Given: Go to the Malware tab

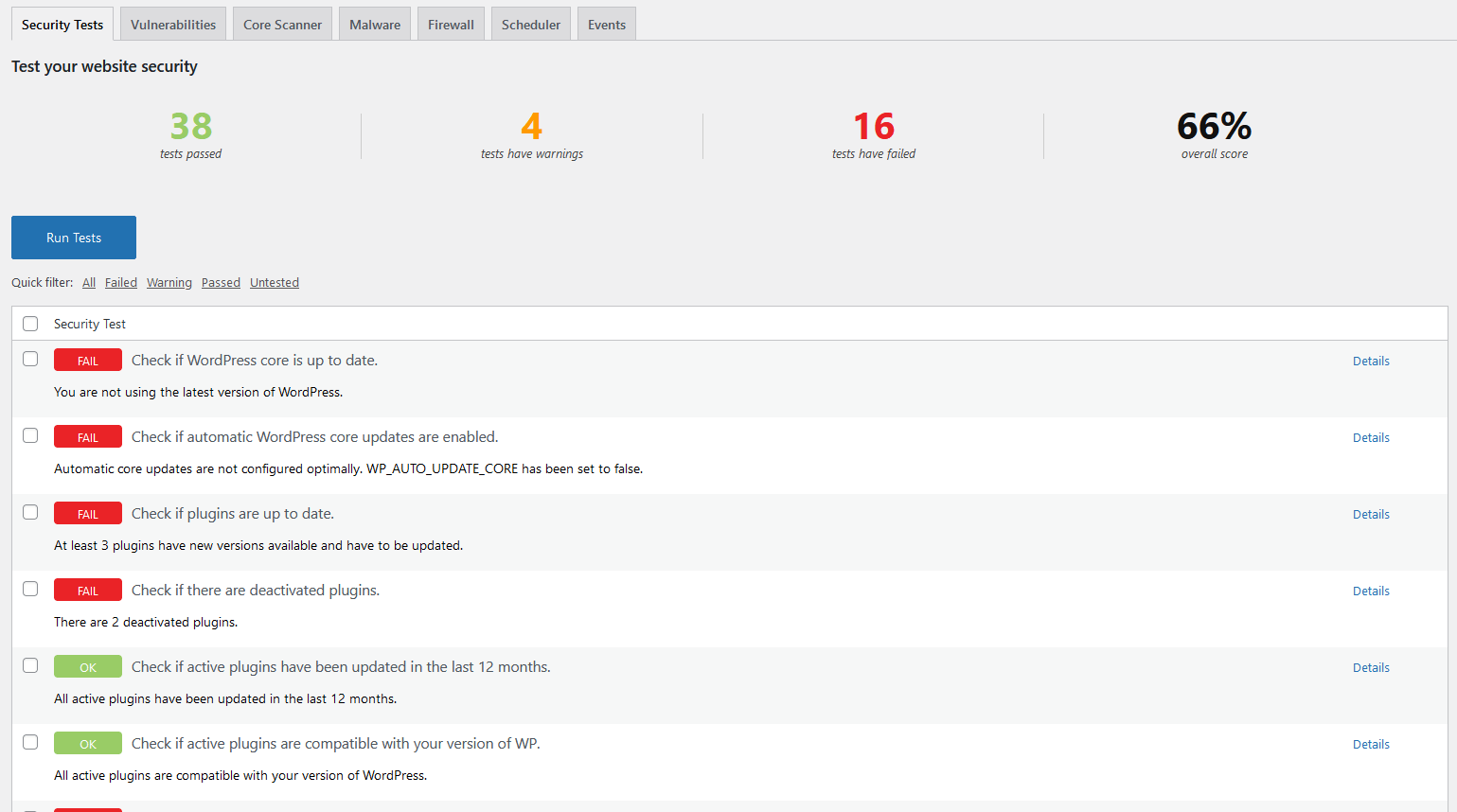Looking at the screenshot, I should (x=375, y=25).
